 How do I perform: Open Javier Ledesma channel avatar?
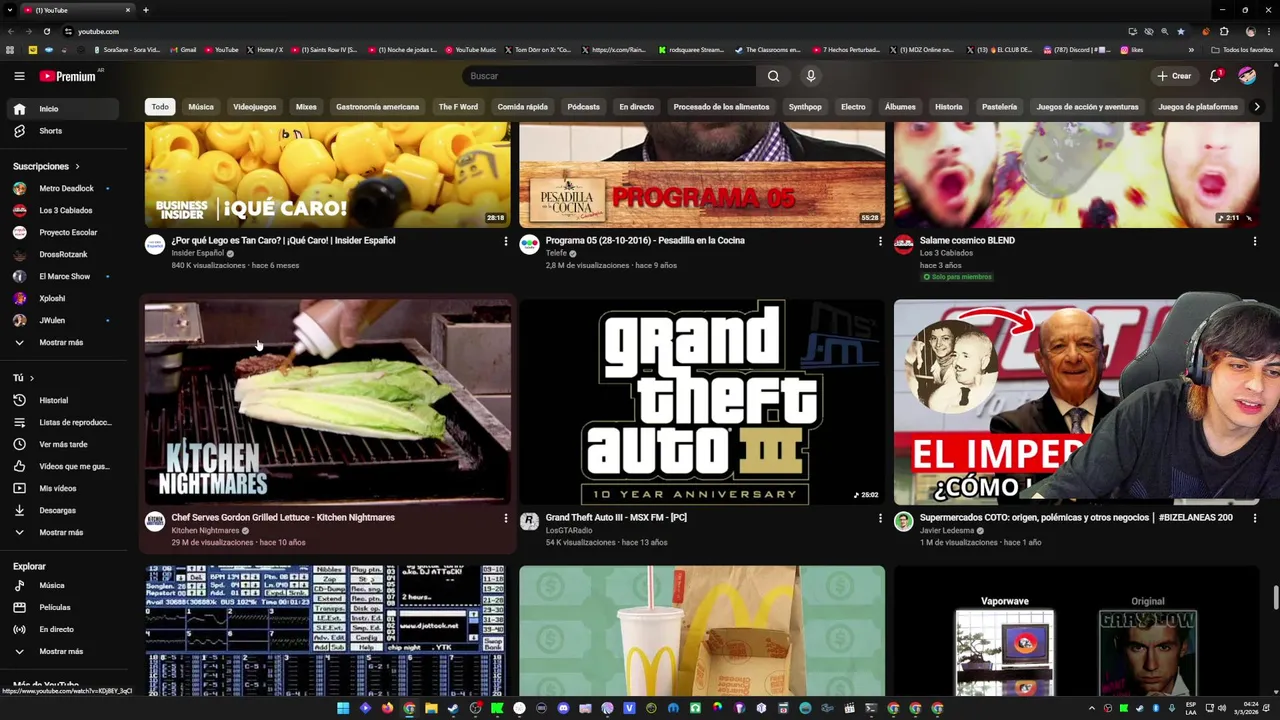(903, 522)
